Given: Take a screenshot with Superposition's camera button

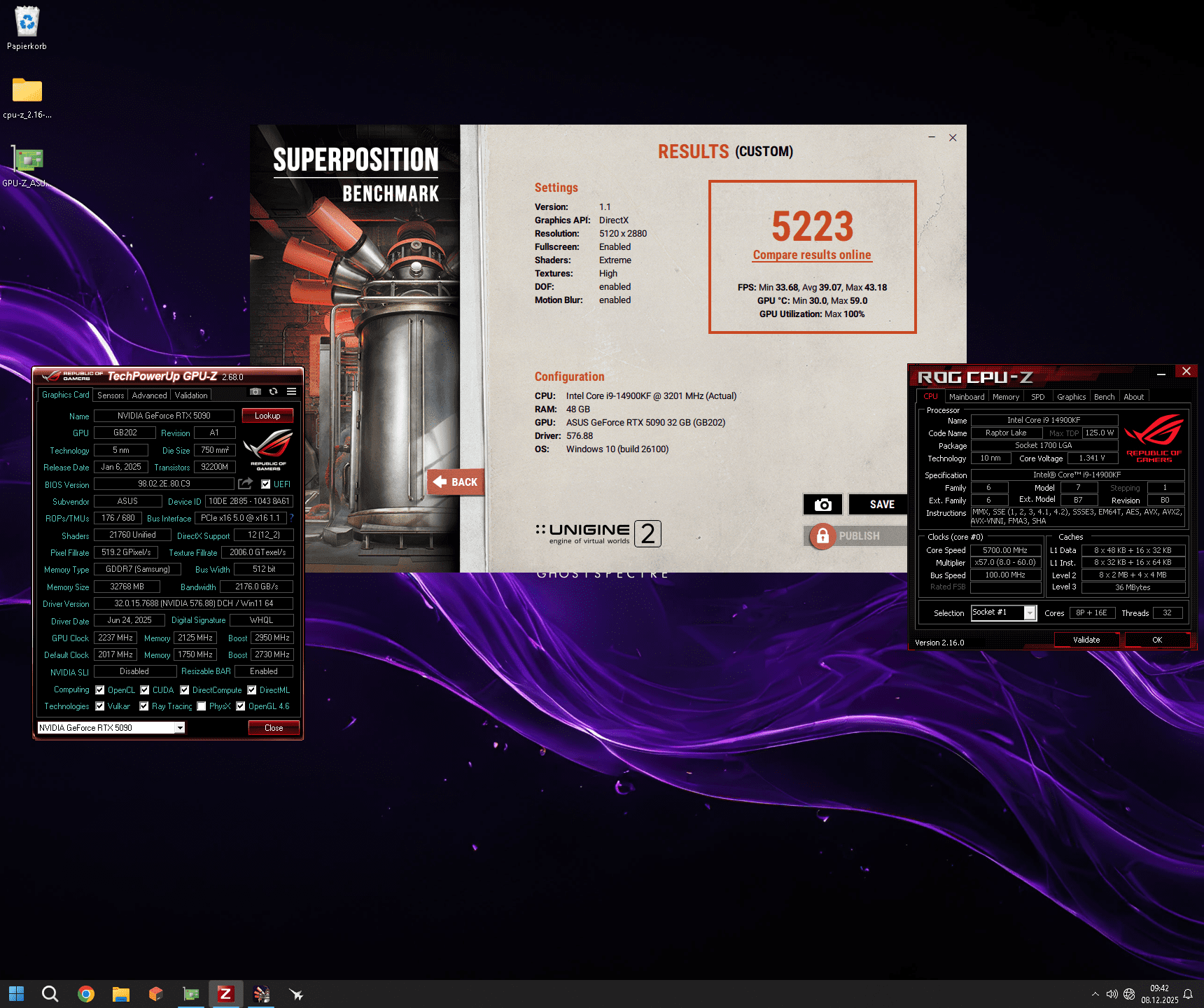Looking at the screenshot, I should 822,504.
